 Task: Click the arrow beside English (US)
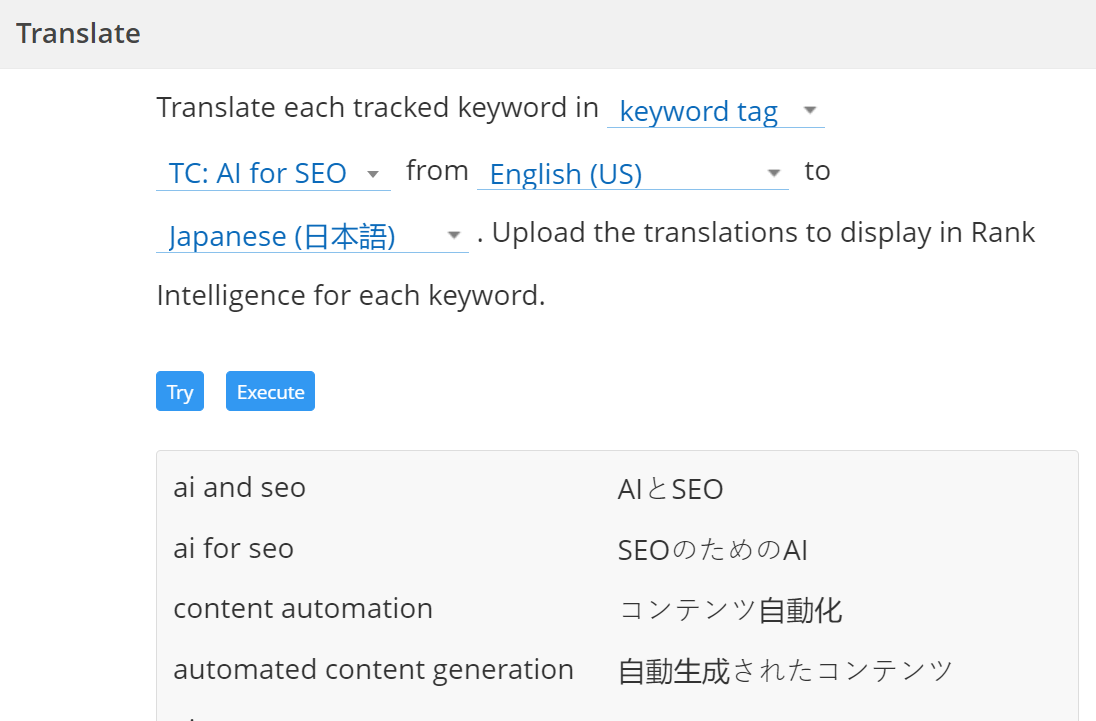[773, 173]
